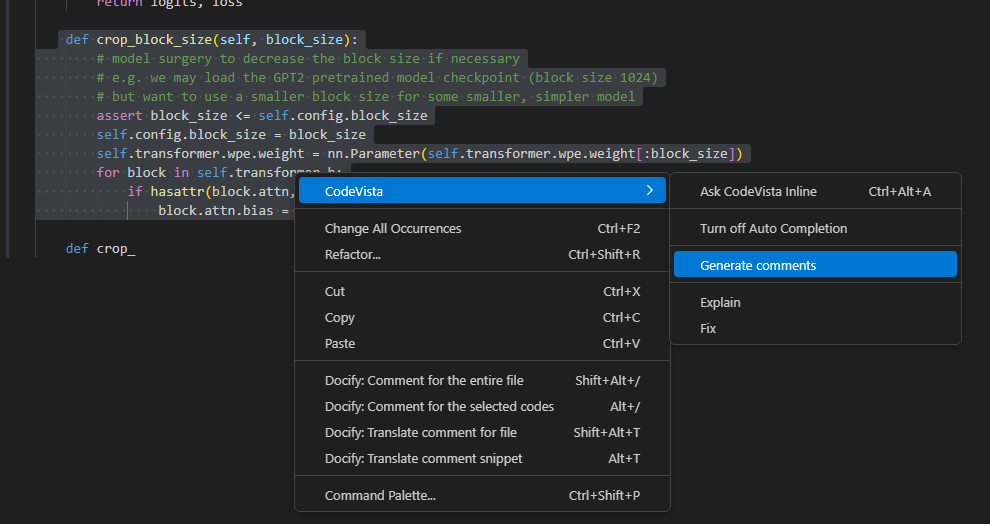The width and height of the screenshot is (990, 524).
Task: Click the assert block_size line
Action: coord(262,116)
